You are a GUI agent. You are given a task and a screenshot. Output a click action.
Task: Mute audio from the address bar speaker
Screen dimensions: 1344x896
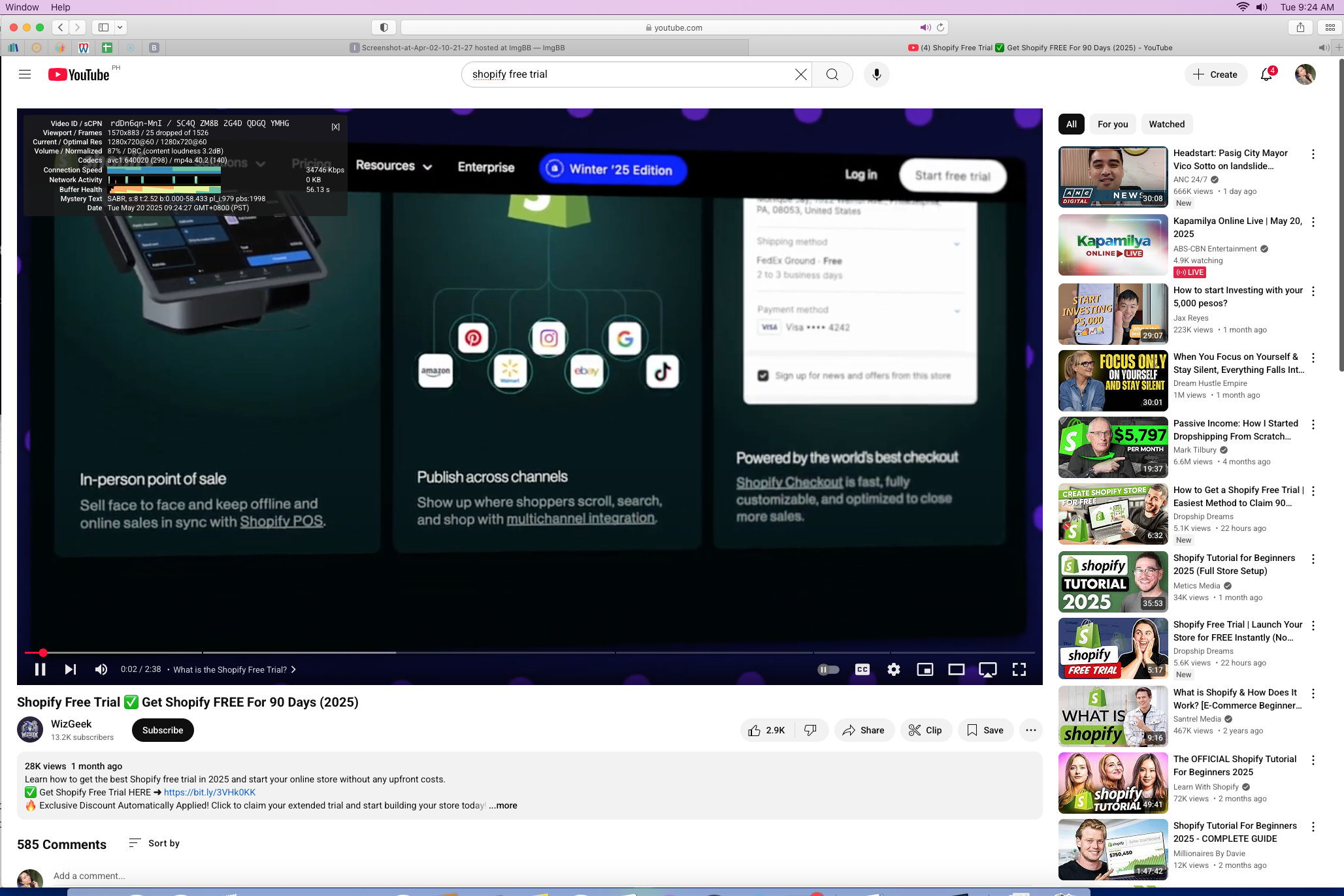(925, 27)
